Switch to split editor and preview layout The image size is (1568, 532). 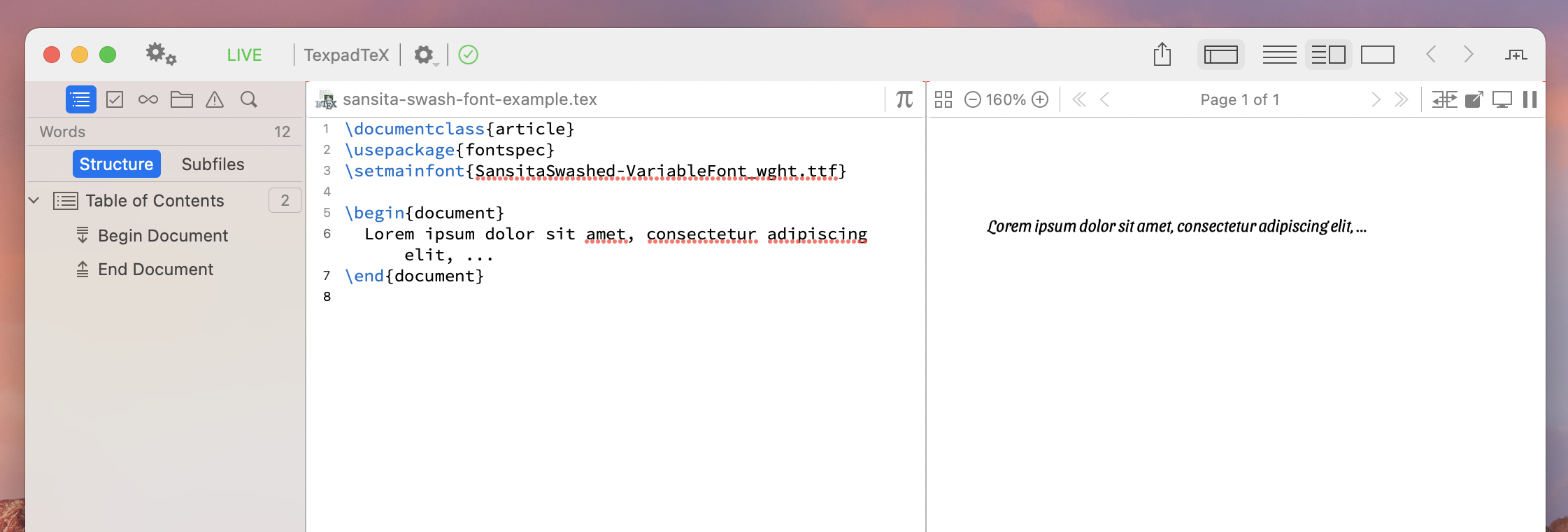[x=1328, y=55]
